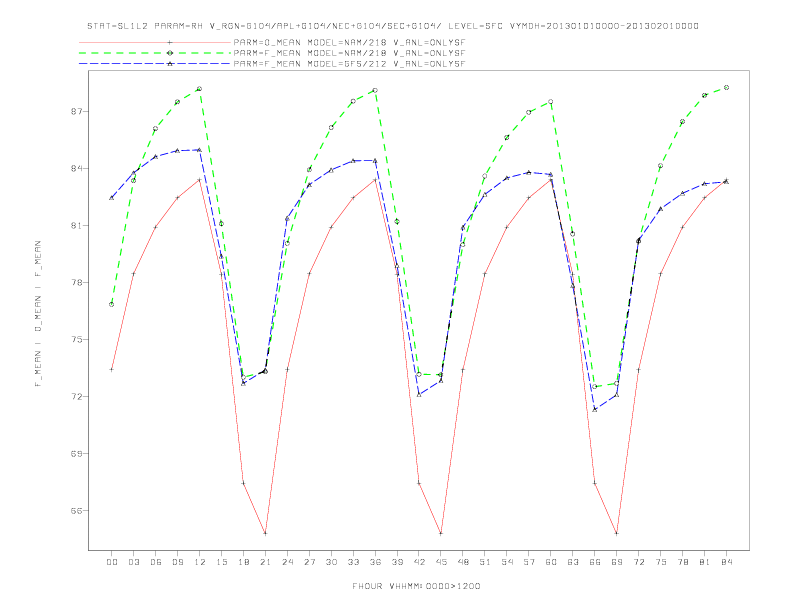Image resolution: width=792 pixels, height=612 pixels.
Task: Click y-axis tick label 75
Action: point(77,339)
